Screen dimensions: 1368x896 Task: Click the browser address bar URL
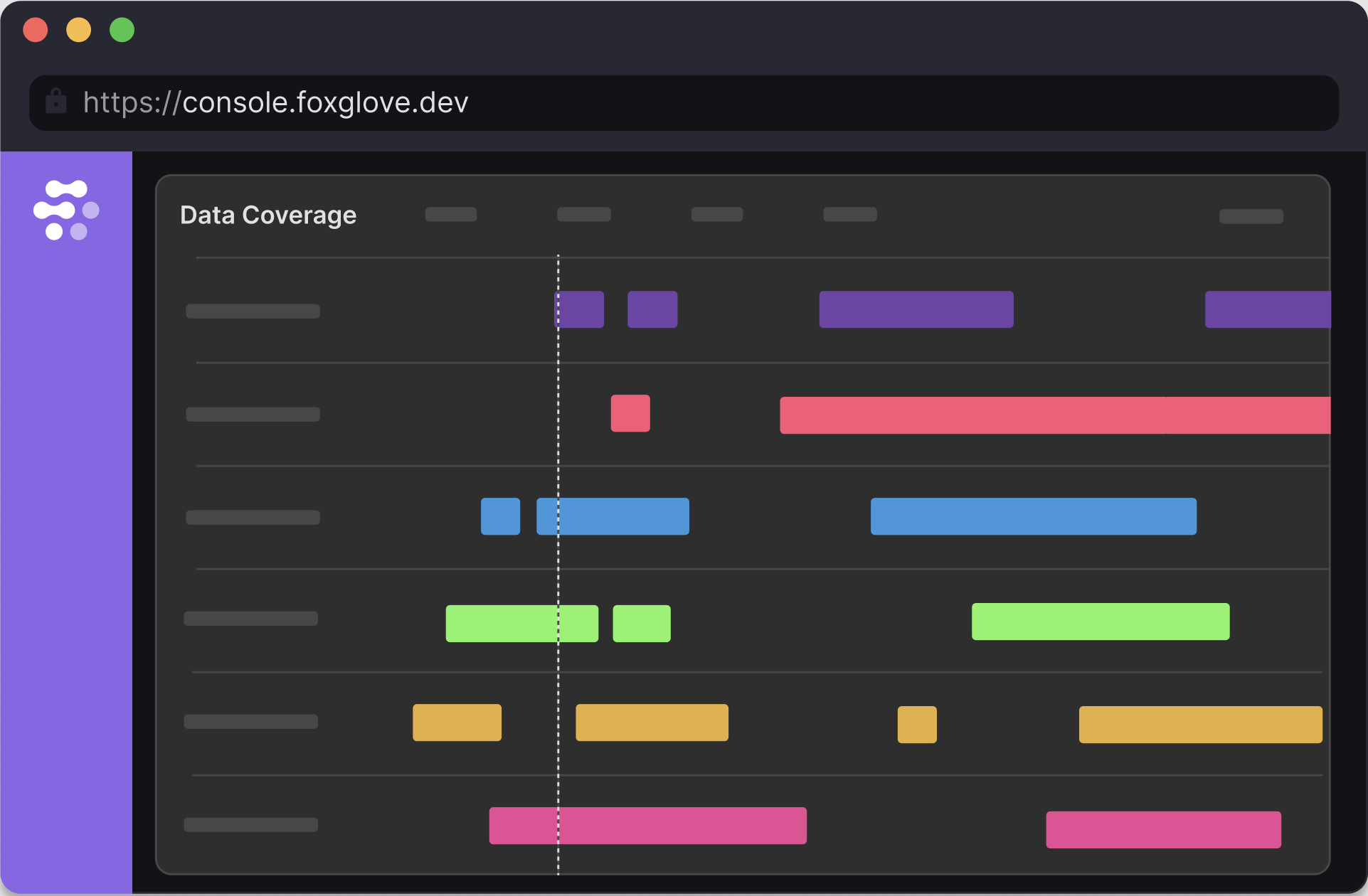pos(276,102)
